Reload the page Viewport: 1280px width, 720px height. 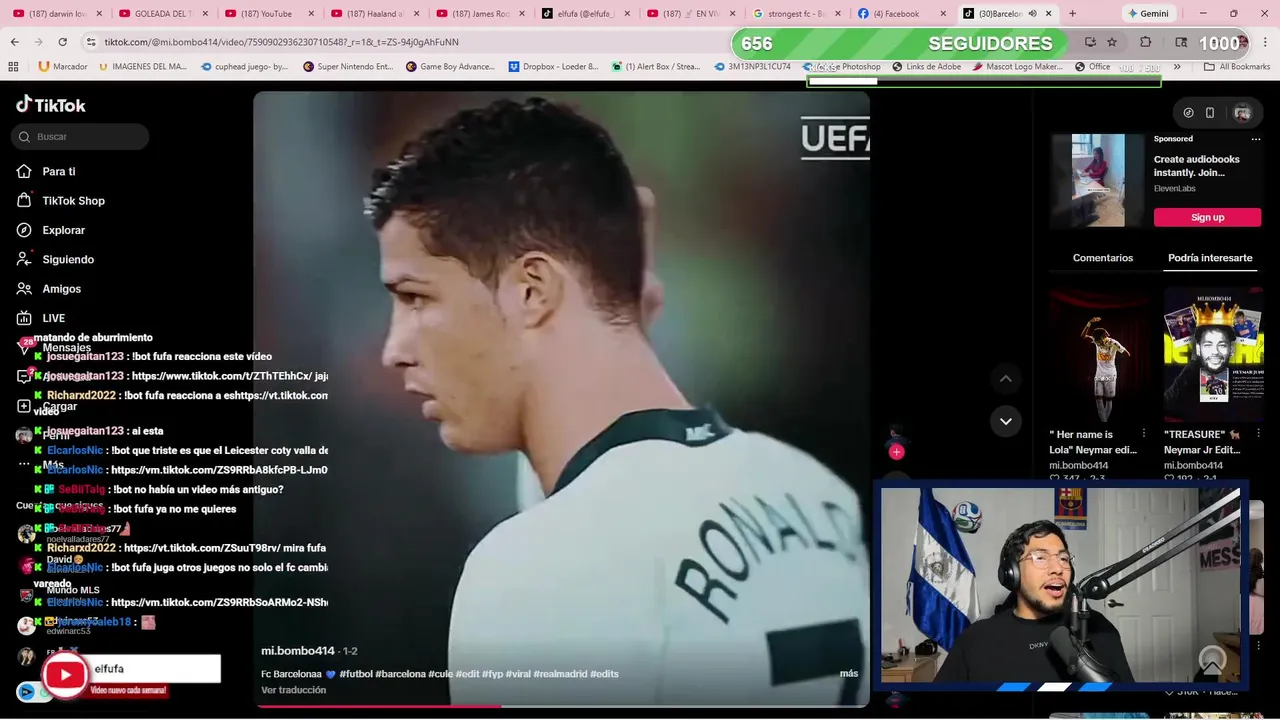[x=62, y=42]
